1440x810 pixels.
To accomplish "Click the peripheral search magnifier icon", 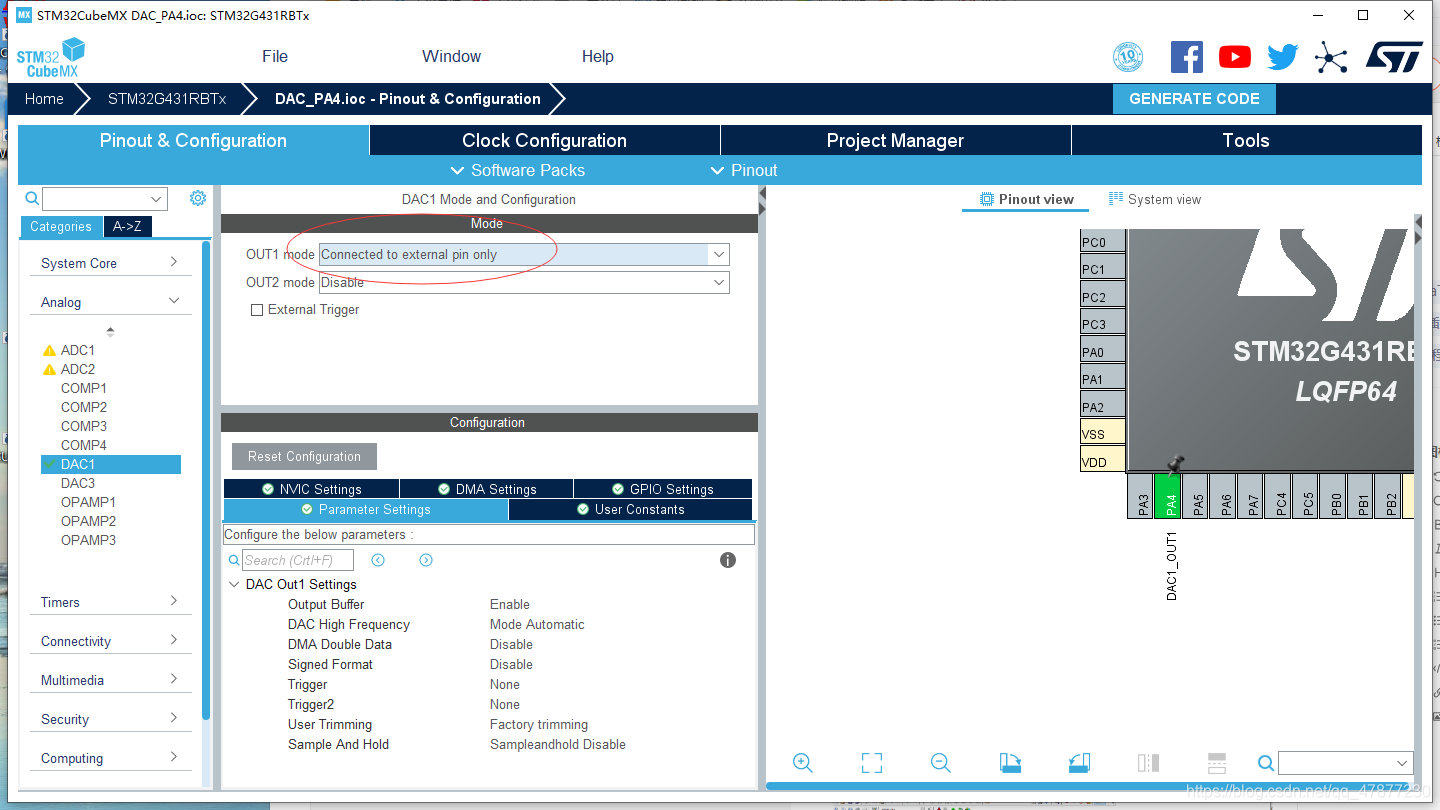I will [32, 198].
